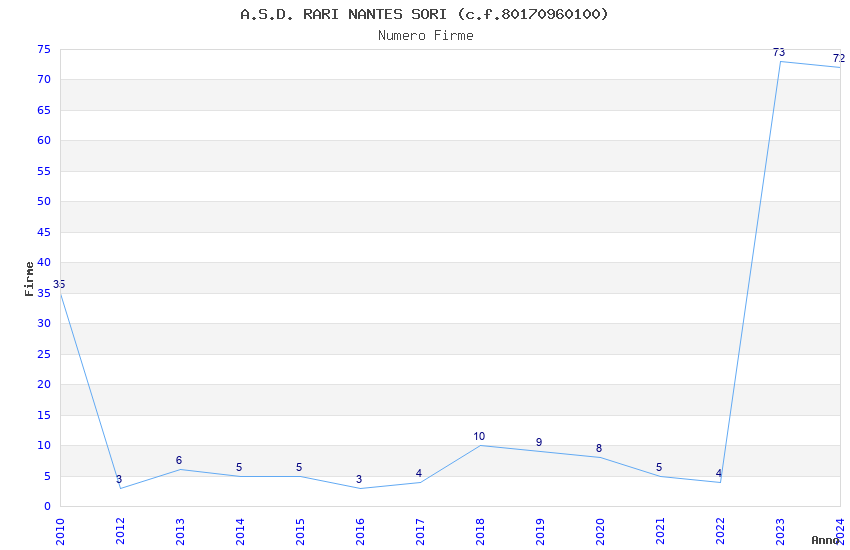The width and height of the screenshot is (850, 550).
Task: Click the 2018 data point on the line
Action: [x=480, y=445]
